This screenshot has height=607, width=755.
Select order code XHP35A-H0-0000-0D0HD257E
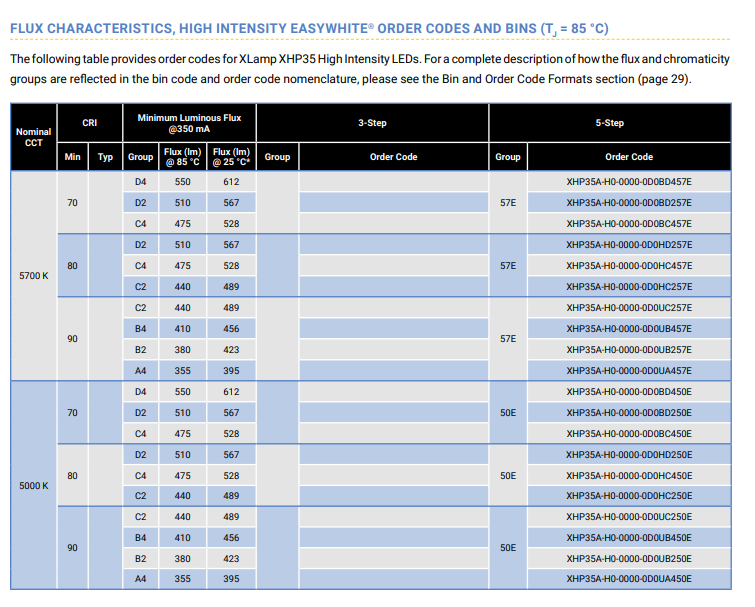point(629,245)
